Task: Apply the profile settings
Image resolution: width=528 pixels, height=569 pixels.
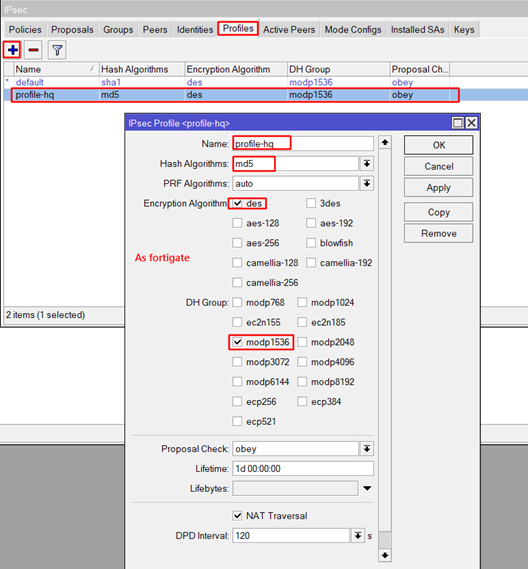Action: [438, 188]
